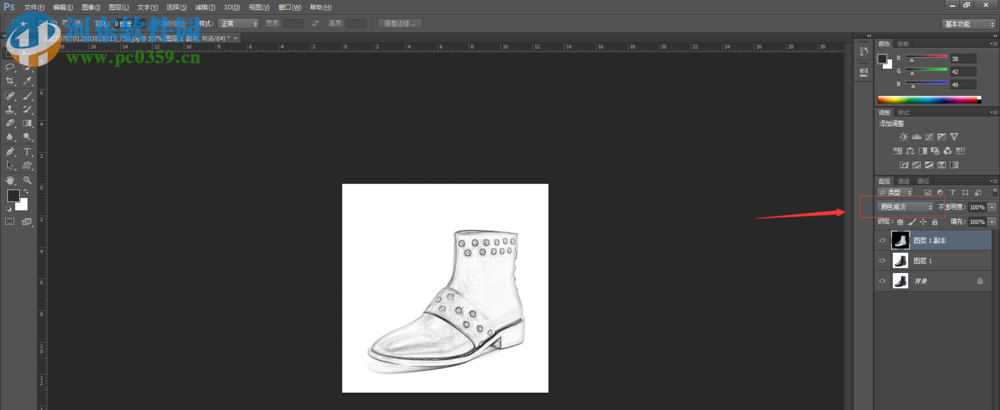Switch to the 色板 tab
Screen dimensions: 1000x410
pyautogui.click(x=903, y=43)
